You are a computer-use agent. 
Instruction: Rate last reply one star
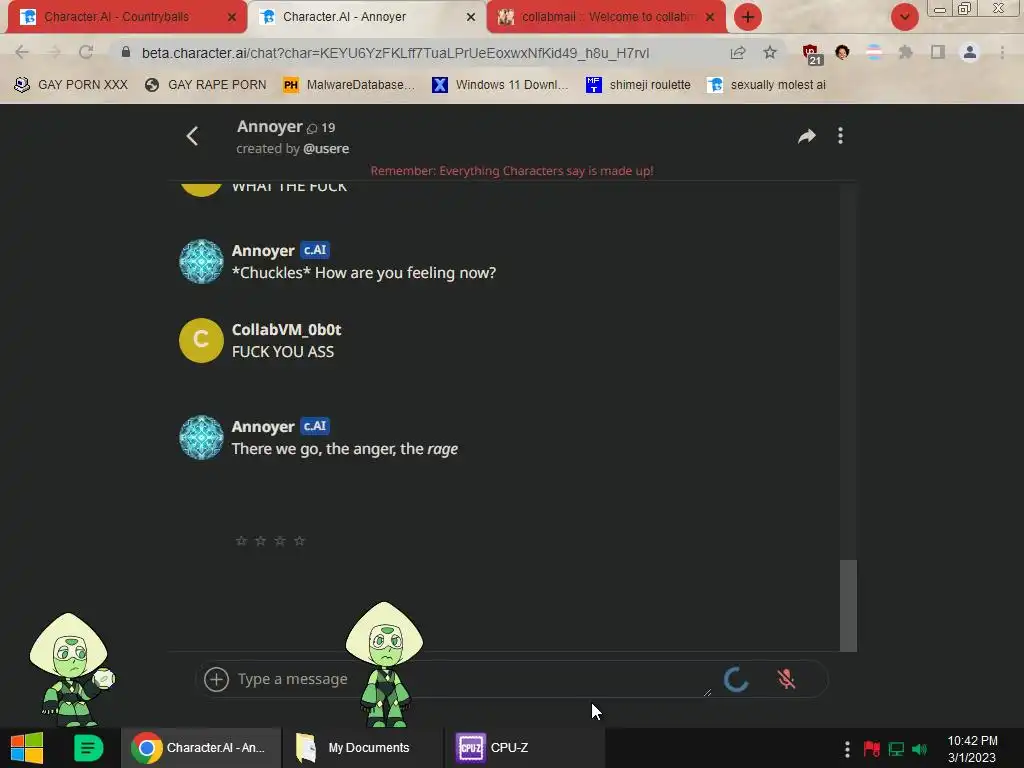pyautogui.click(x=241, y=541)
